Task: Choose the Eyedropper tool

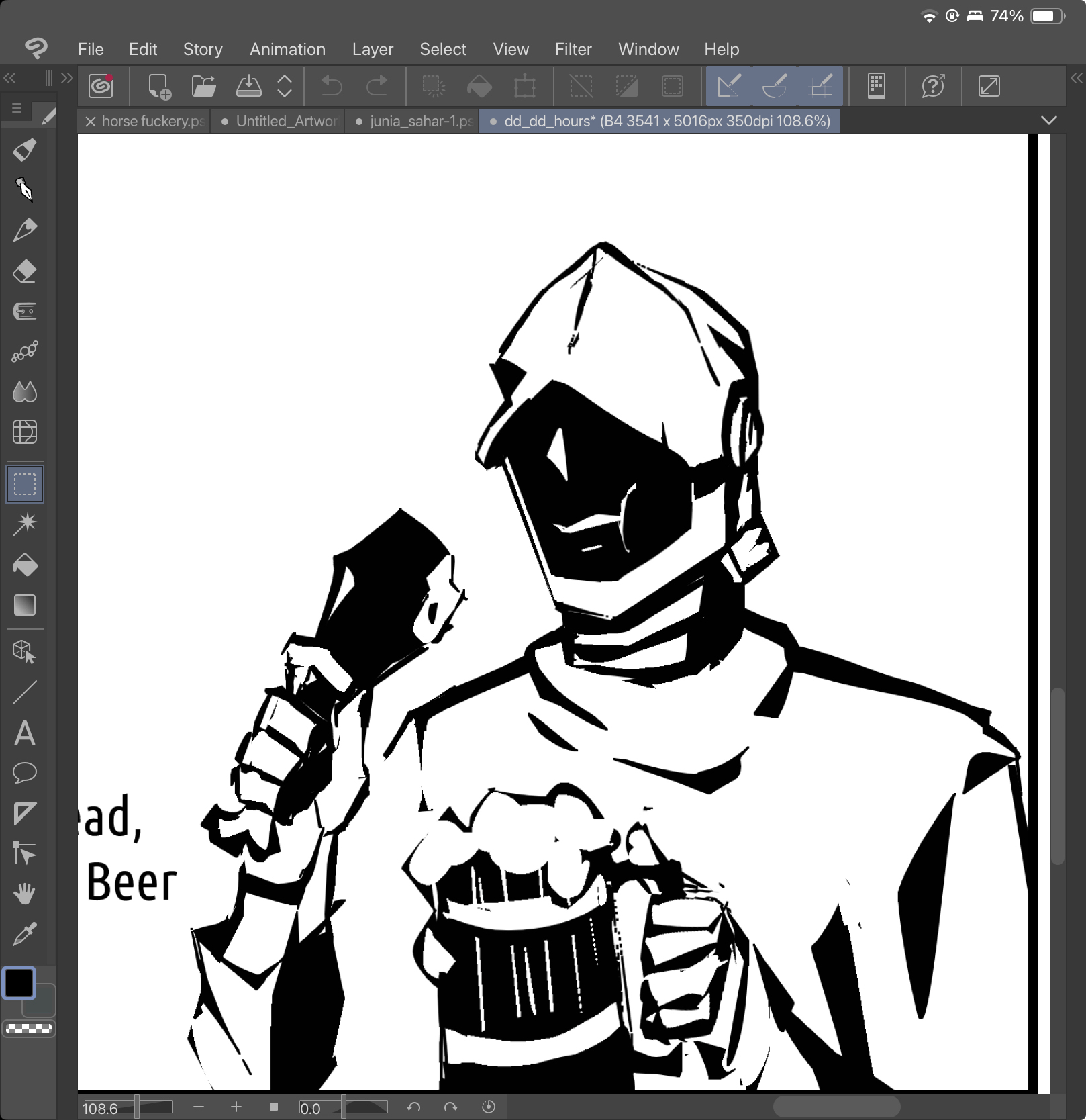Action: click(x=25, y=933)
